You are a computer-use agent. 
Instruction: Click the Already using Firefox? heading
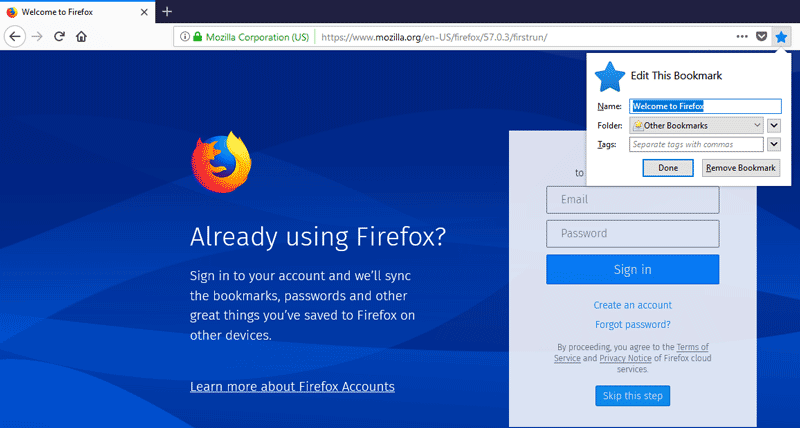point(318,237)
